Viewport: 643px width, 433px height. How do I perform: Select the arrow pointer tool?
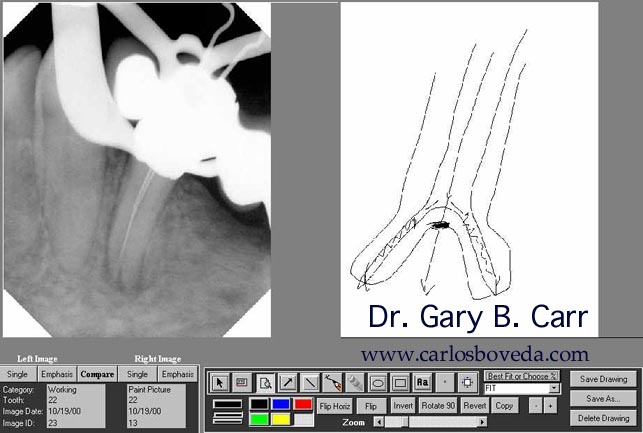(220, 382)
